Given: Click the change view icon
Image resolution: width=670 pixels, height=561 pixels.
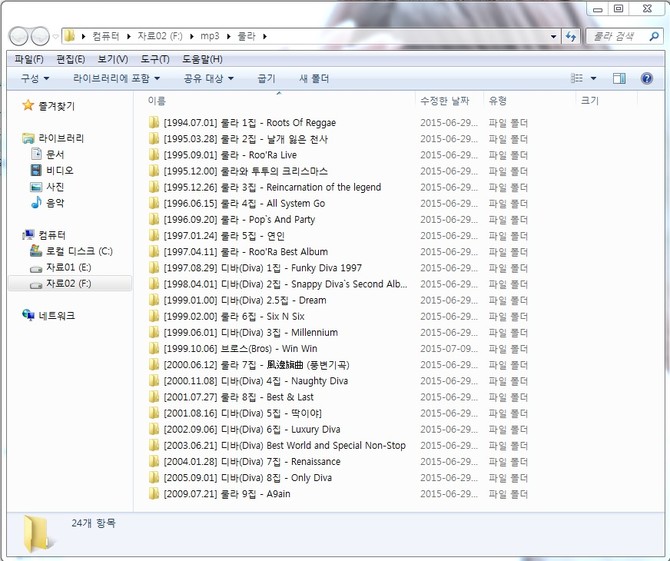Looking at the screenshot, I should (576, 78).
